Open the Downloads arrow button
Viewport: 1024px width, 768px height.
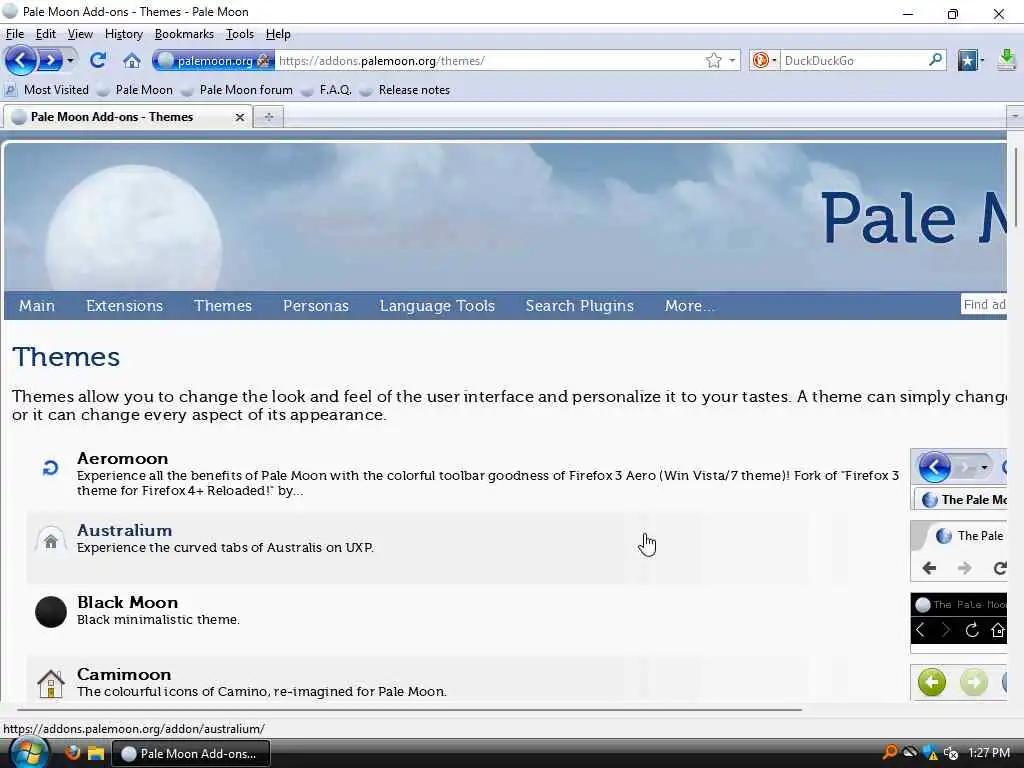pyautogui.click(x=1006, y=61)
